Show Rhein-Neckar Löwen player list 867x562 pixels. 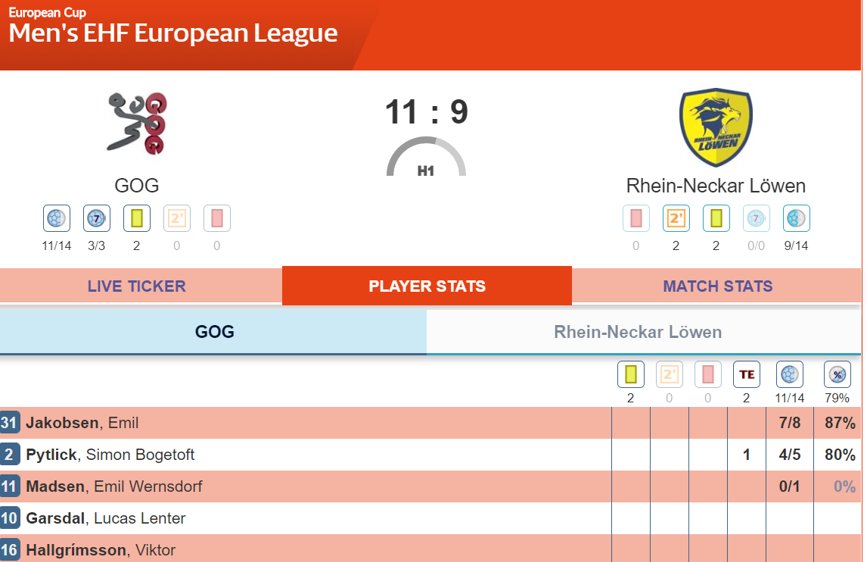637,332
